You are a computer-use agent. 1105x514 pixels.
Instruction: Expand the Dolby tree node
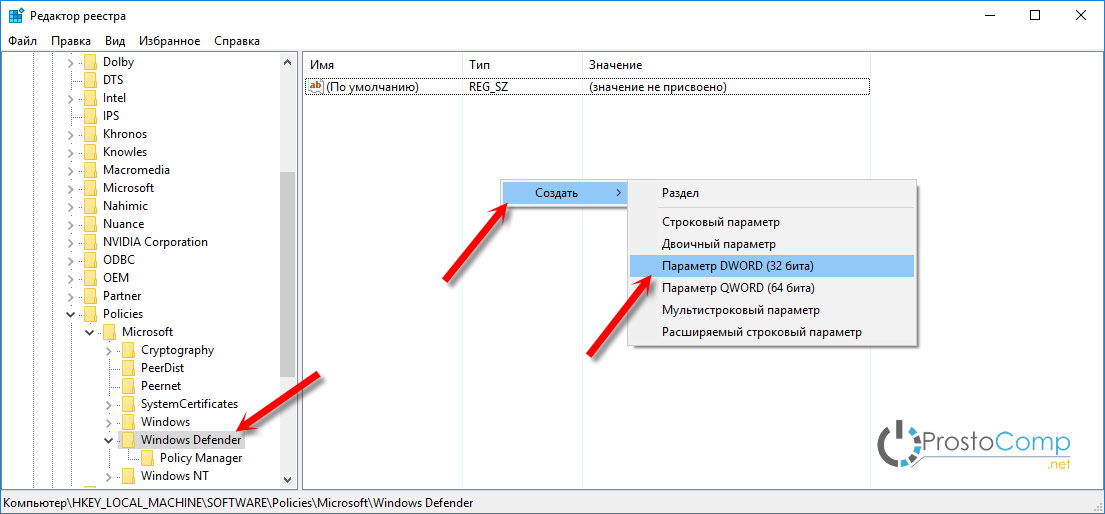click(70, 62)
